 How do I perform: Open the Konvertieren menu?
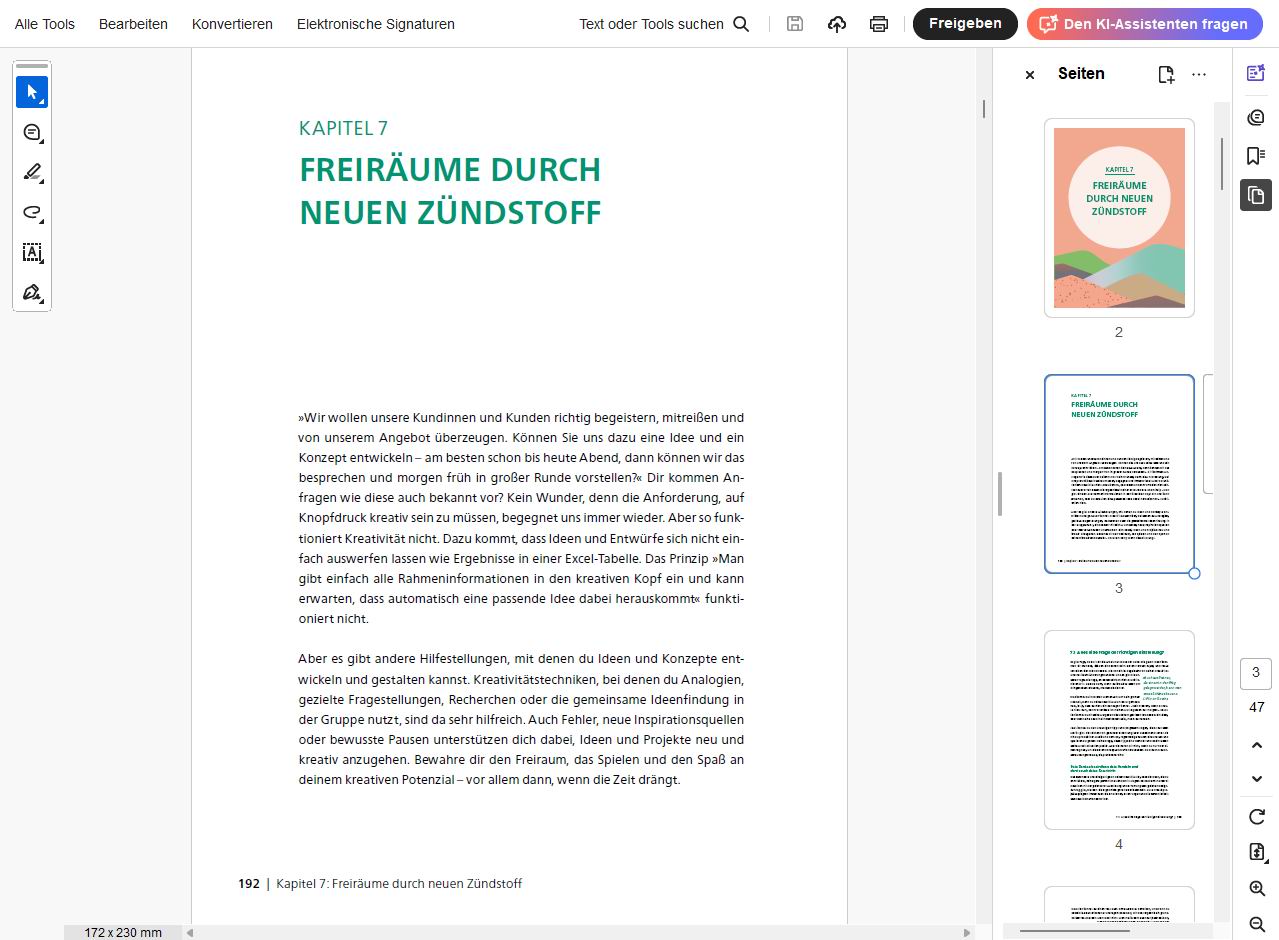pos(232,24)
